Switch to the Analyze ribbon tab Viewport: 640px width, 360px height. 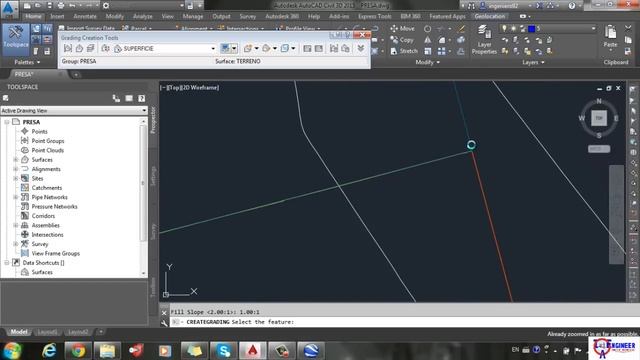tap(142, 16)
